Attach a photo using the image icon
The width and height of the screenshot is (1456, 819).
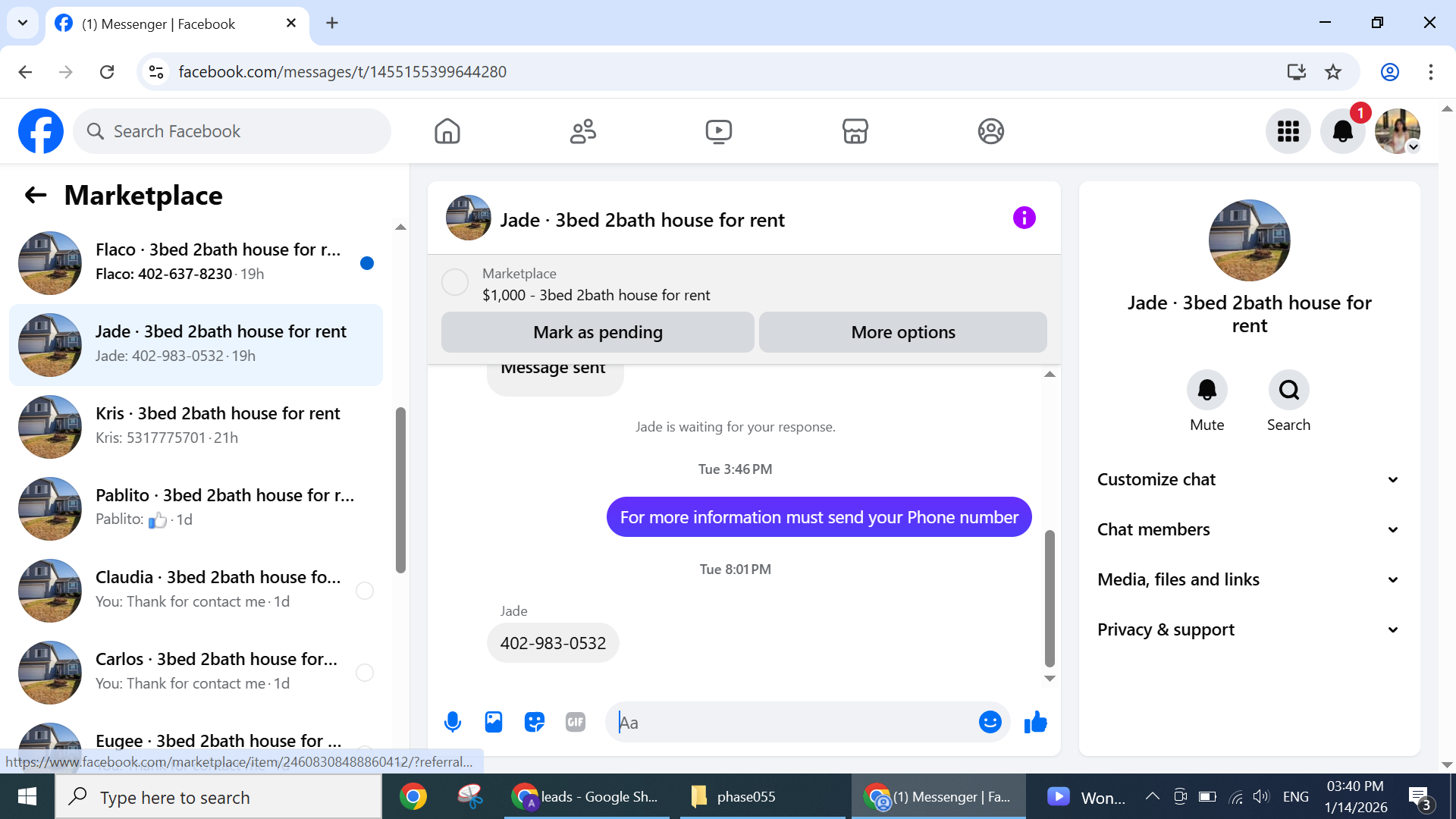[x=494, y=722]
